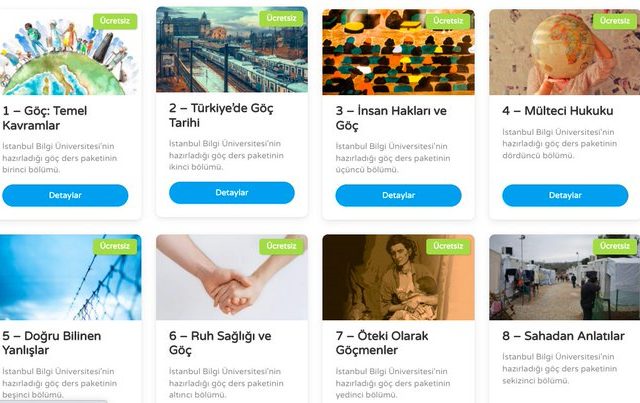Open Detaylar for İnsan Hakları ve Göç
The width and height of the screenshot is (640, 403).
pos(398,195)
